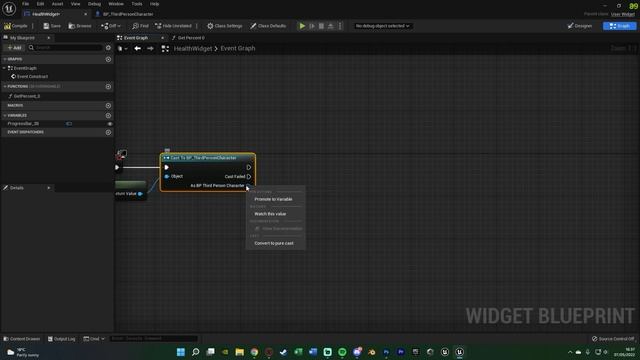This screenshot has height=360, width=640.
Task: Open the Debug menu
Action: (x=94, y=4)
